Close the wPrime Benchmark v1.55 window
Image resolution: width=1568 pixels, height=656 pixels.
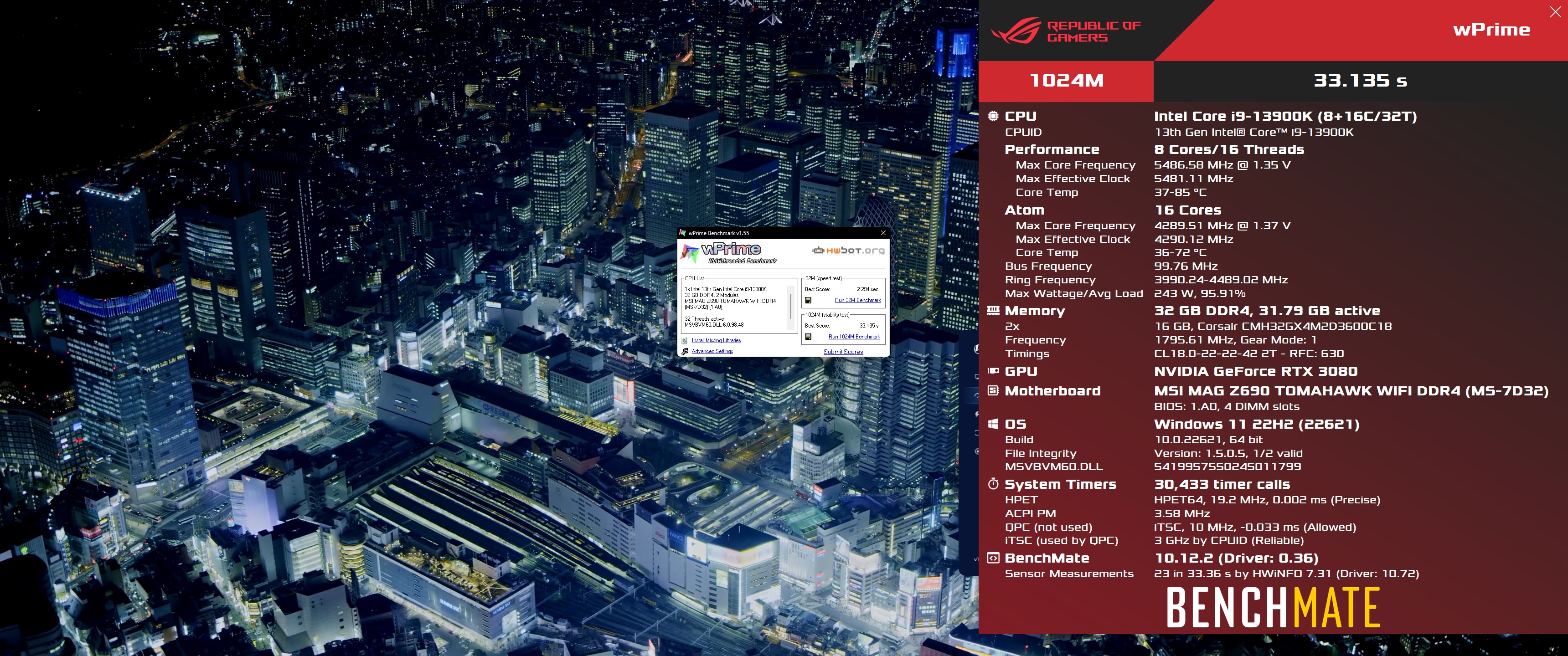[883, 233]
